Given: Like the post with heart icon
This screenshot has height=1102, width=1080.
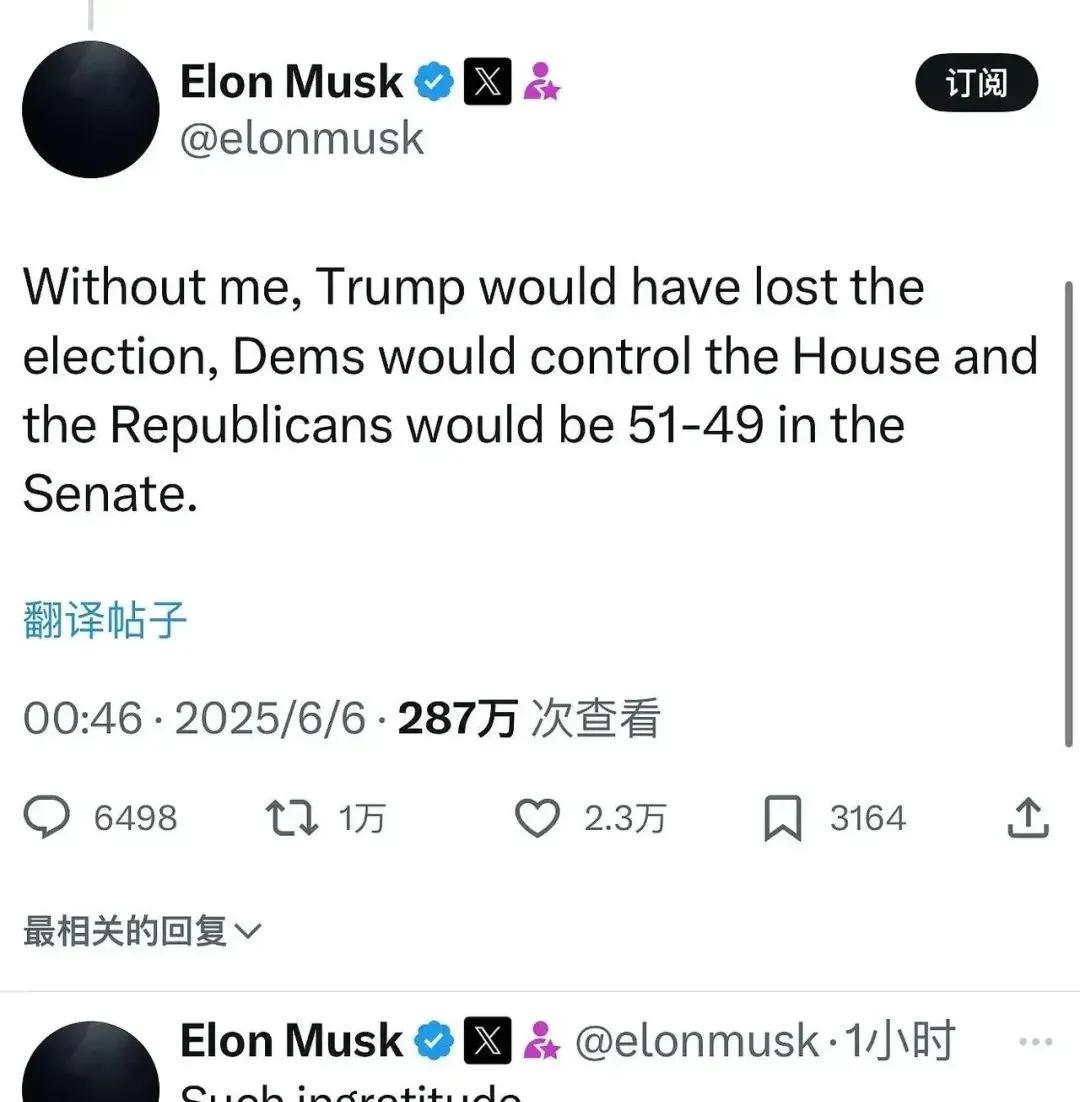Looking at the screenshot, I should coord(538,817).
